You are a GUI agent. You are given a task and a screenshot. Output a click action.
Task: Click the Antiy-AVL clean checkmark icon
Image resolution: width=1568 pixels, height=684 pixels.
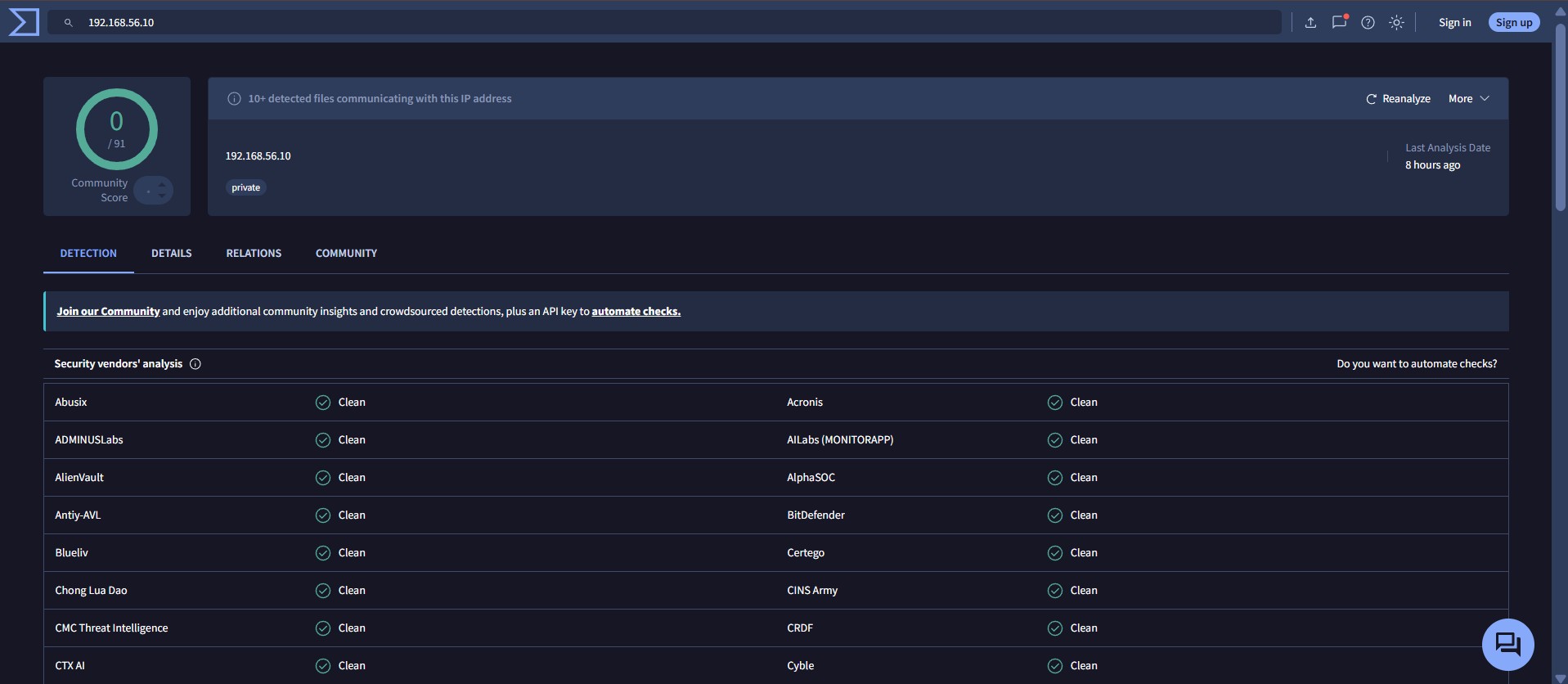click(x=323, y=515)
